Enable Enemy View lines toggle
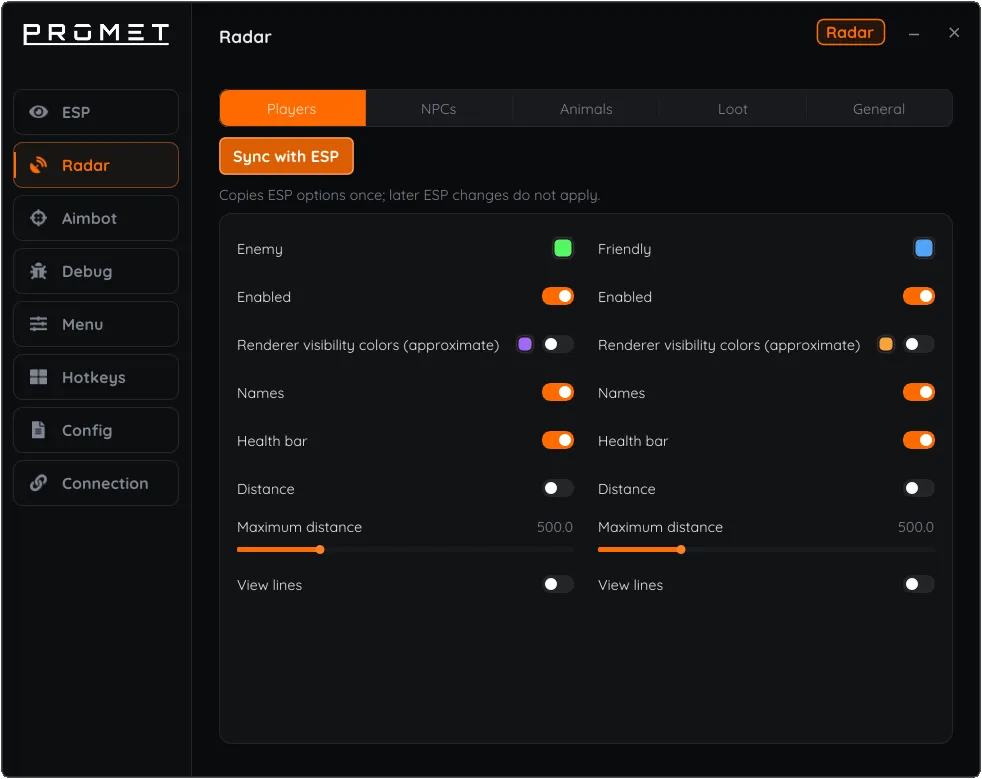The height and width of the screenshot is (779, 982). tap(557, 584)
